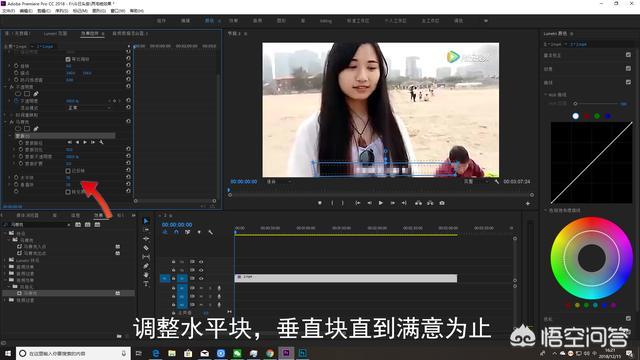
Task: Select the Type tool
Action: coord(146,283)
